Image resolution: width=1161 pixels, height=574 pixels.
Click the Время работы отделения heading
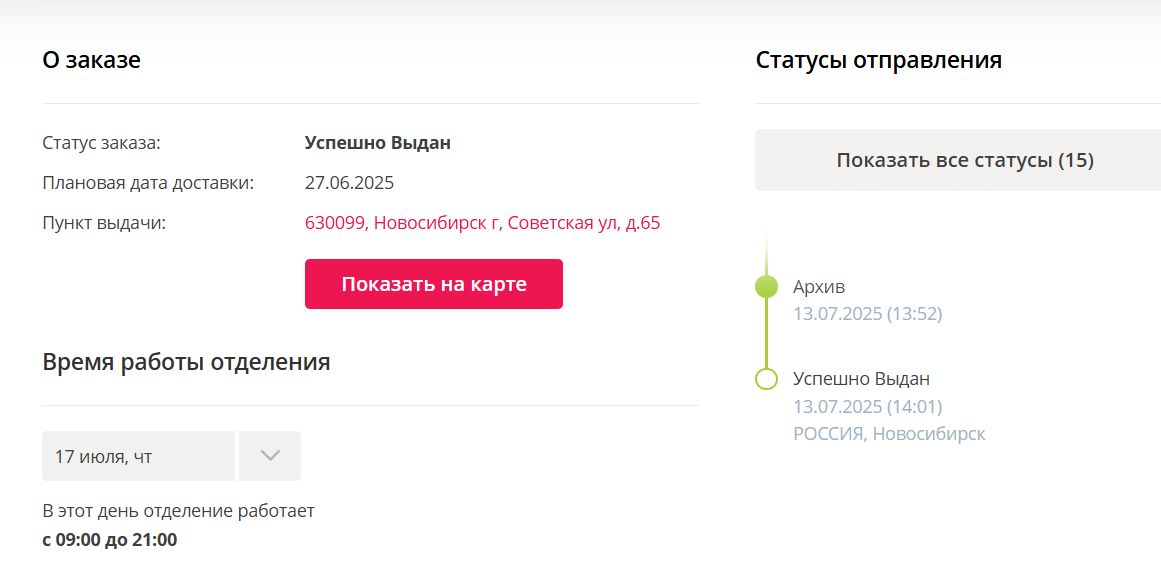187,362
